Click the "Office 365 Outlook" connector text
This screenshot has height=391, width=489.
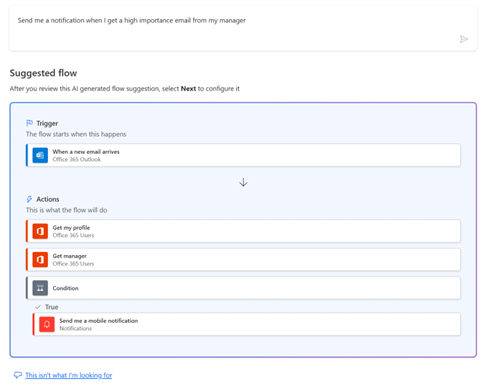[x=77, y=160]
